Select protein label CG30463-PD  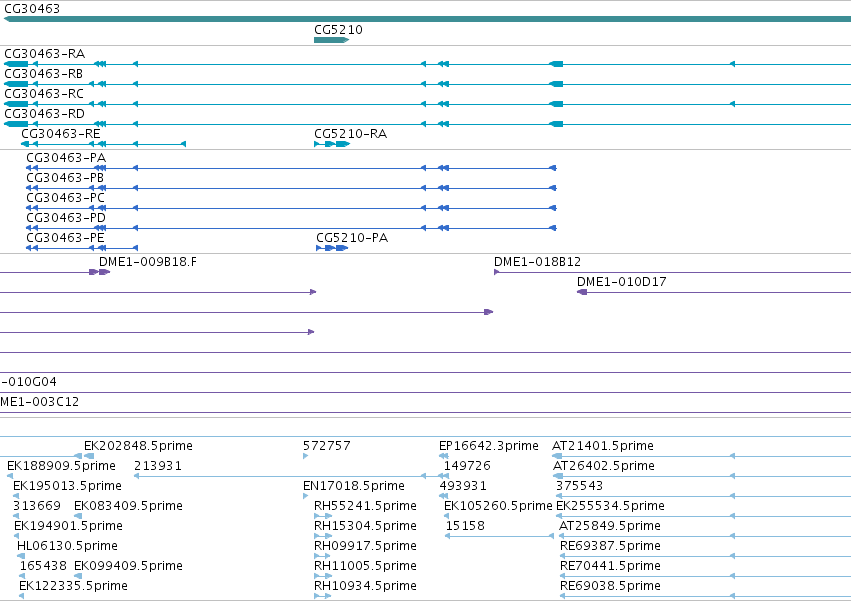(66, 218)
